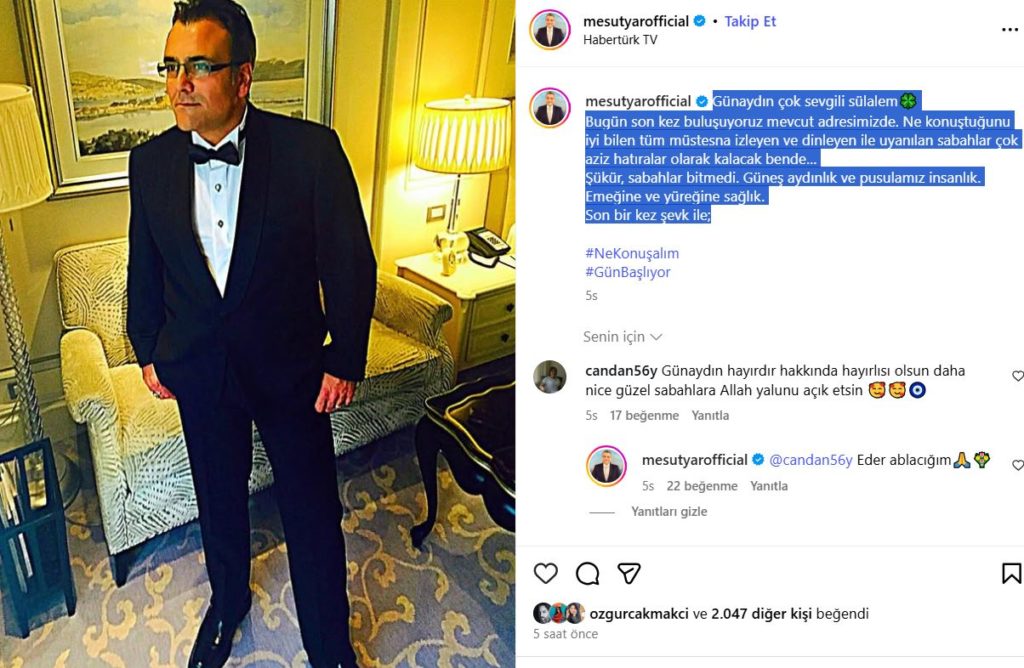The height and width of the screenshot is (668, 1024).
Task: Open candan56y's profile avatar
Action: click(549, 377)
